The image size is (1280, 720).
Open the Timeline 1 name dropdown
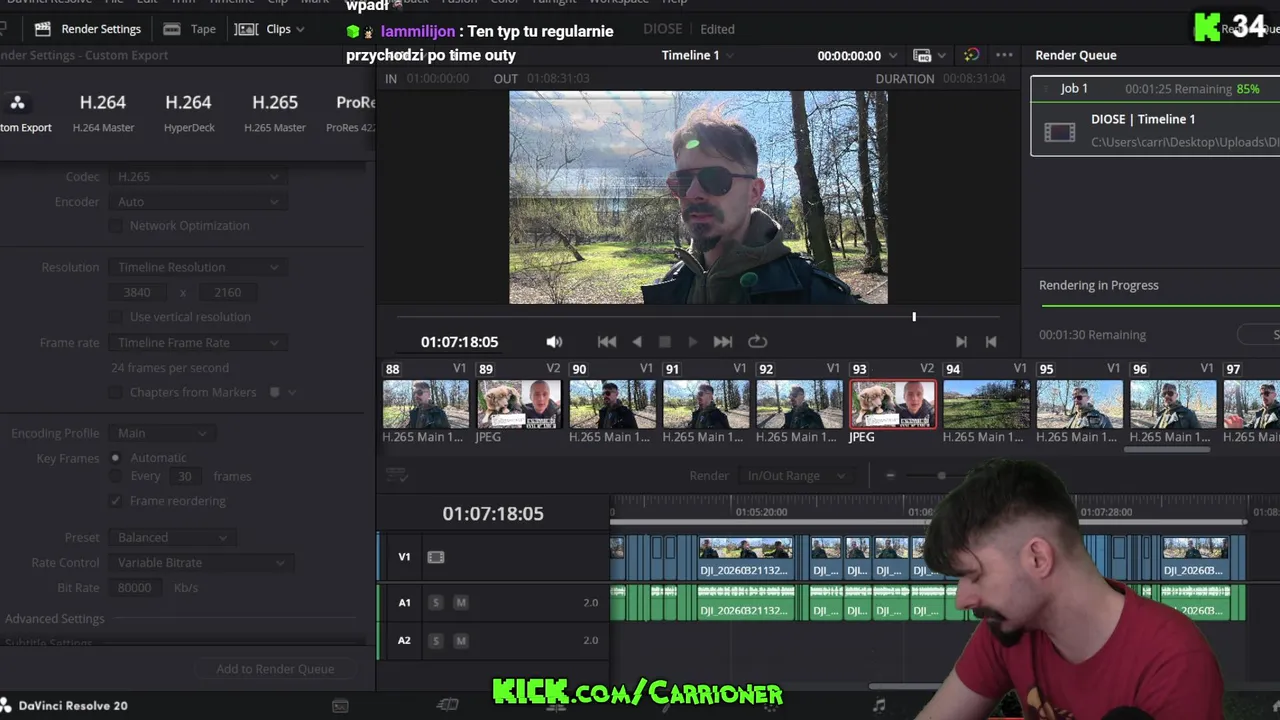pyautogui.click(x=697, y=55)
